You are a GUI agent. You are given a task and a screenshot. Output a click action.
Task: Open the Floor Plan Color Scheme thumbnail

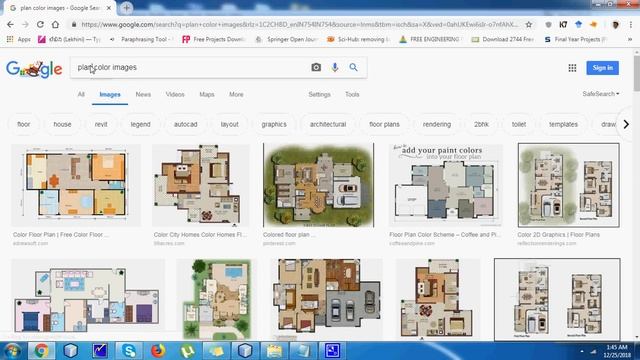pyautogui.click(x=446, y=185)
